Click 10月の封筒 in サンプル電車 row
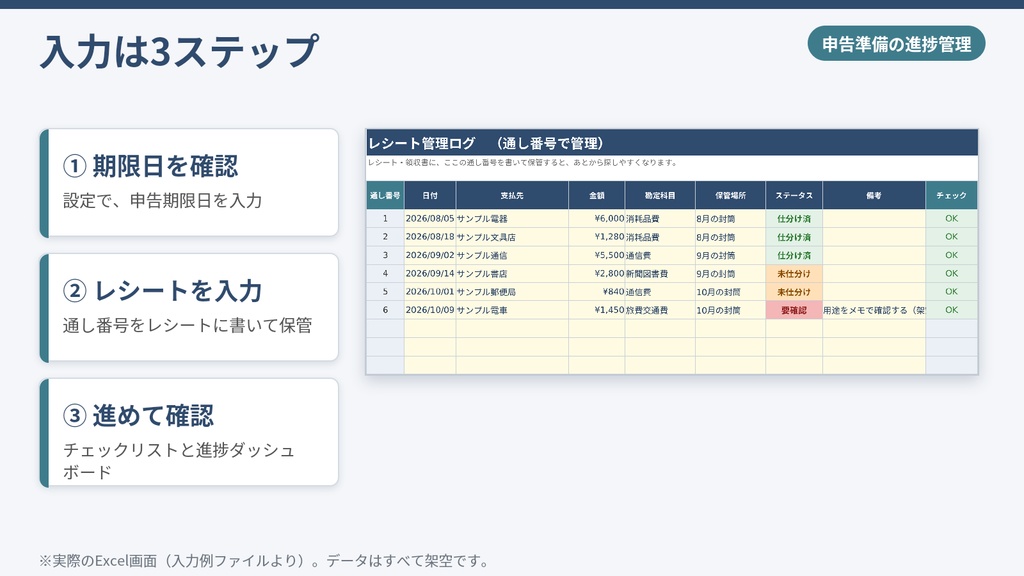This screenshot has height=576, width=1024. 730,310
